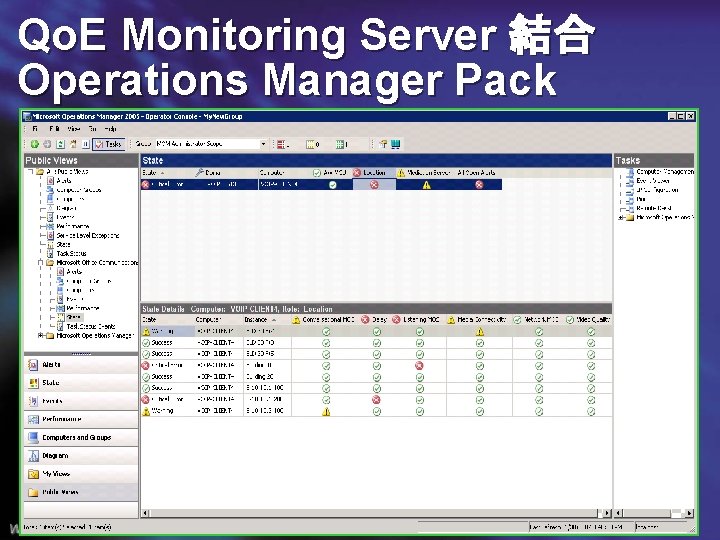Click the red Listening MOS icon in the details grid
Screen dimensions: 720x540
pos(419,366)
